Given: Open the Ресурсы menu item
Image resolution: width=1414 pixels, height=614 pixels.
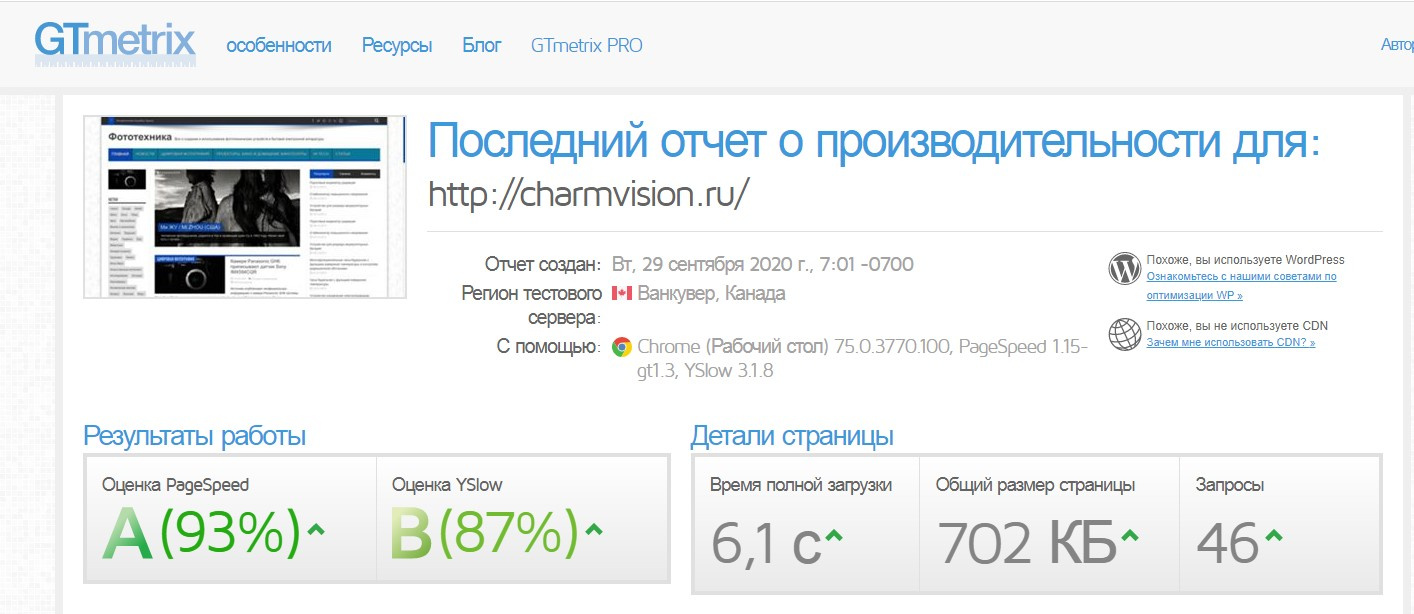Looking at the screenshot, I should tap(397, 45).
